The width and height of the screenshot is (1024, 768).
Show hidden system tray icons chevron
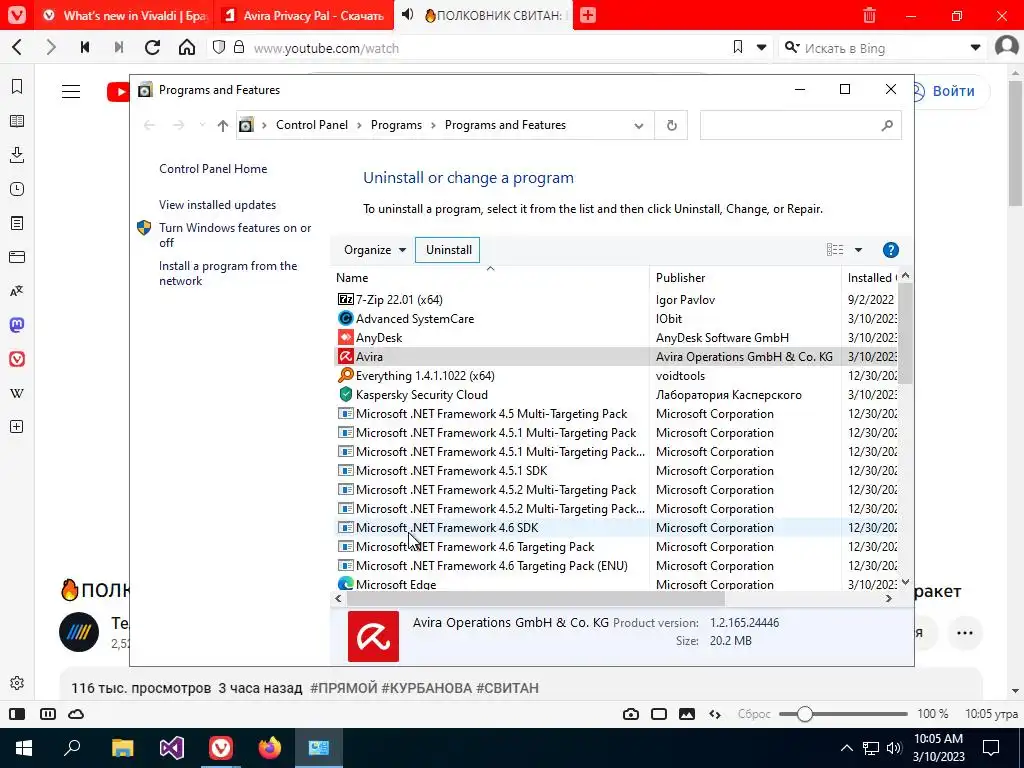point(846,748)
